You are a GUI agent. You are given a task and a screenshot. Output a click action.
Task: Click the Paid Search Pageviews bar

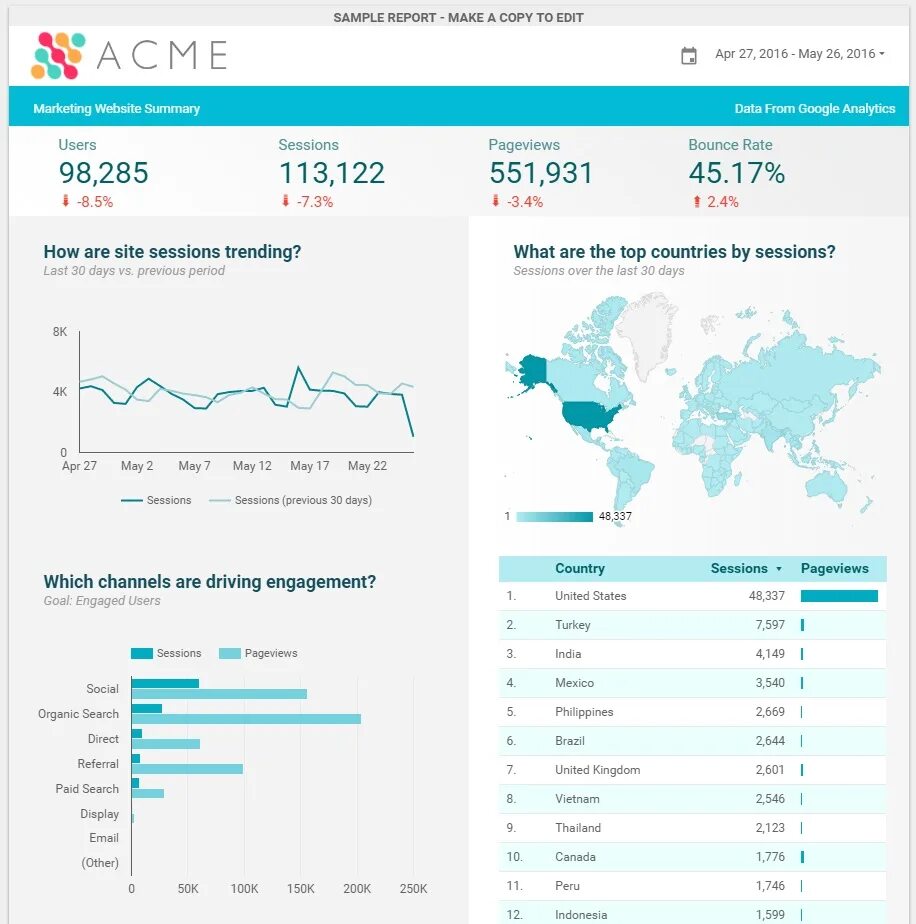[148, 794]
